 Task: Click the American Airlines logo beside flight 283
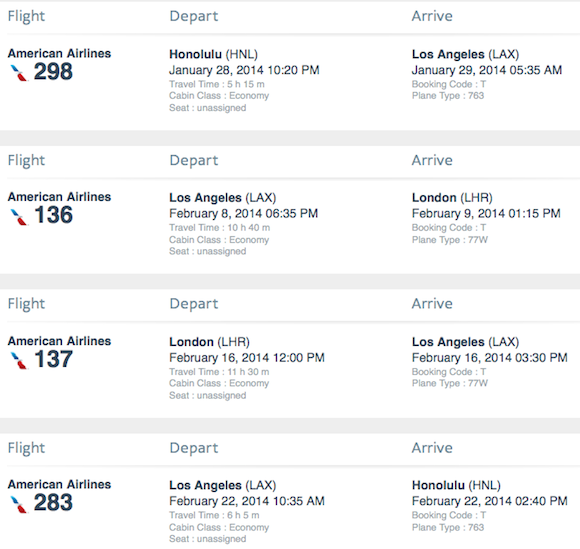(x=19, y=504)
